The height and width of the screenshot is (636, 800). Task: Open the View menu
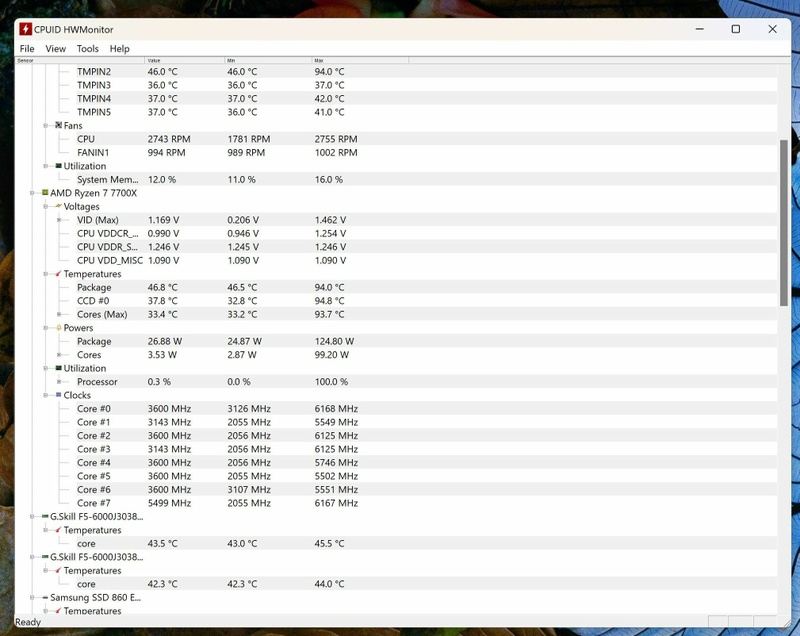56,48
